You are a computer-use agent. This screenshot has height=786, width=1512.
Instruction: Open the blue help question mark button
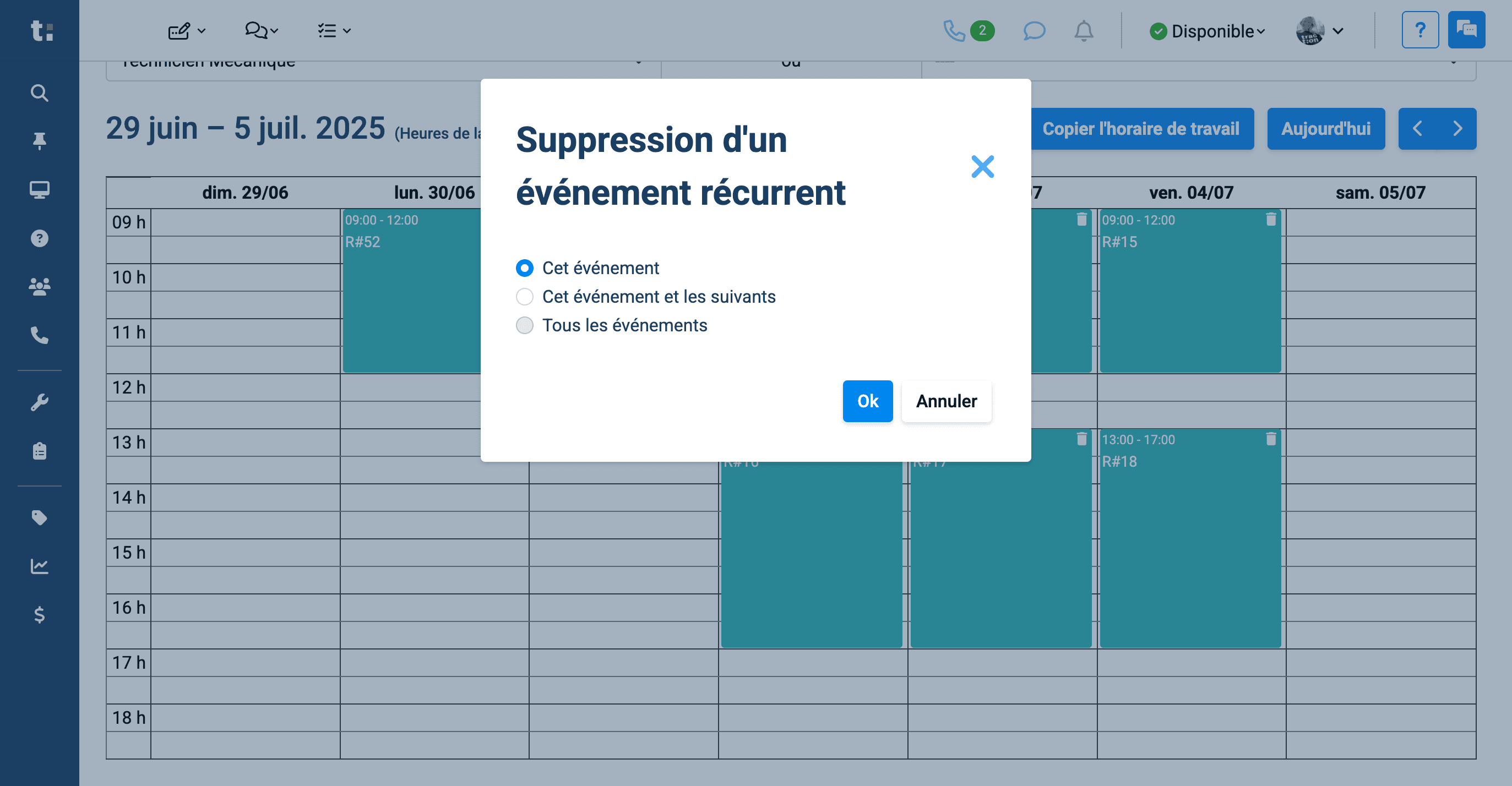coord(1420,30)
